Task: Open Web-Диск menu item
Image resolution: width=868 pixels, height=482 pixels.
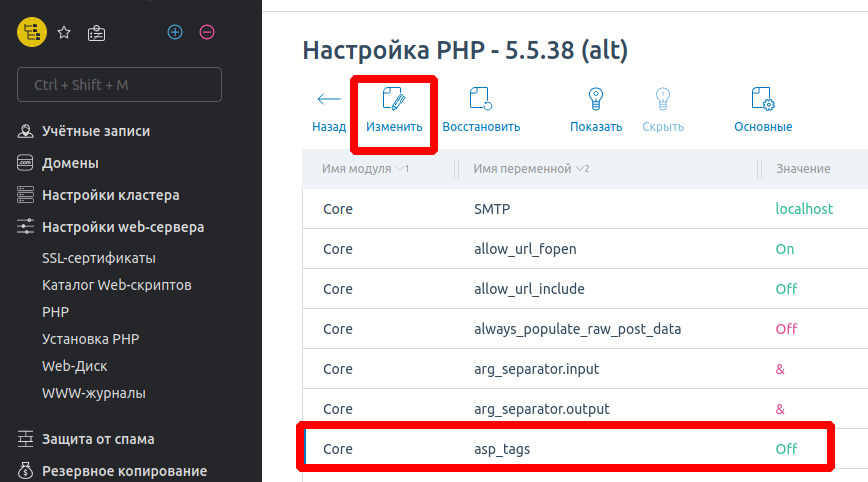Action: [75, 366]
